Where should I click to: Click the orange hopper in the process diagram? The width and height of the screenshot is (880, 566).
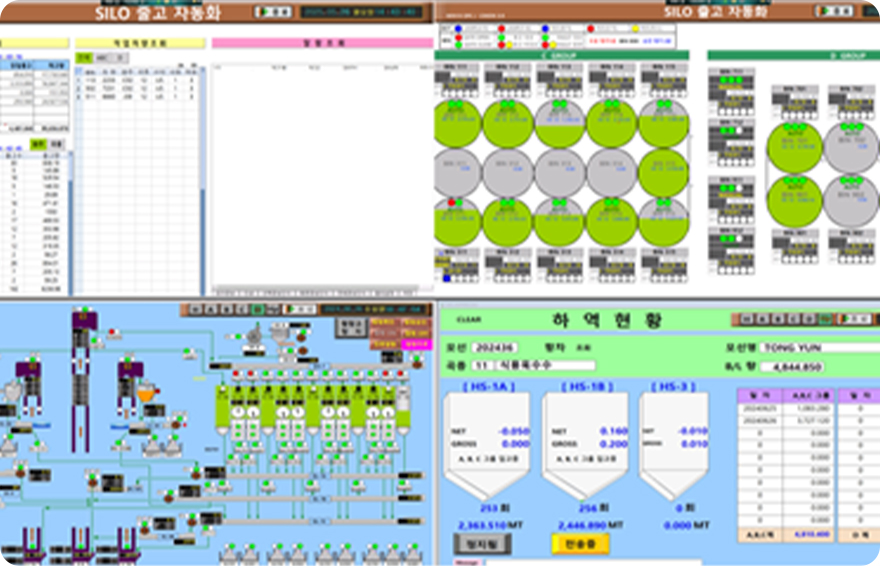point(147,393)
